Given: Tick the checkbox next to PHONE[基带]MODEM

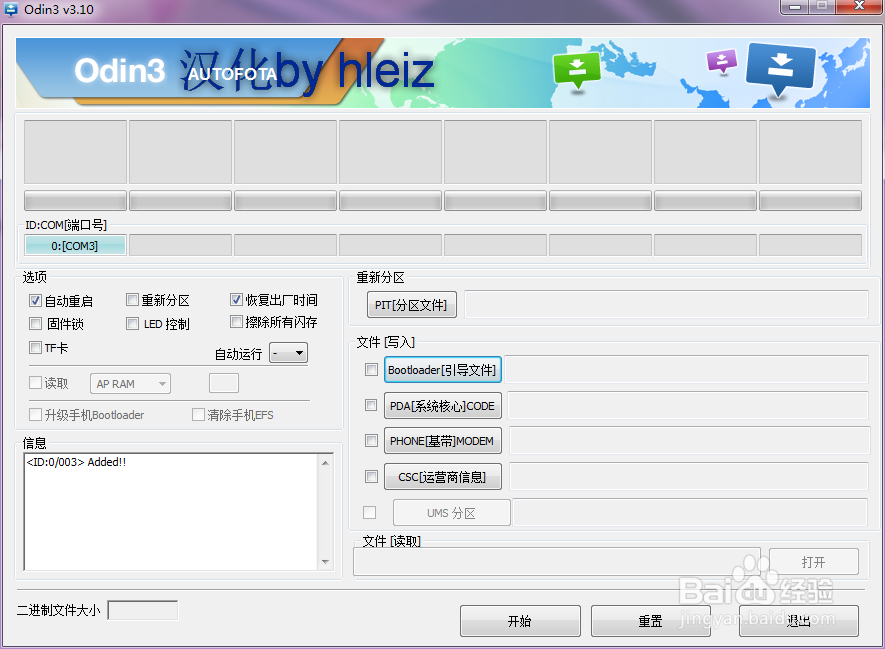Looking at the screenshot, I should pos(371,441).
